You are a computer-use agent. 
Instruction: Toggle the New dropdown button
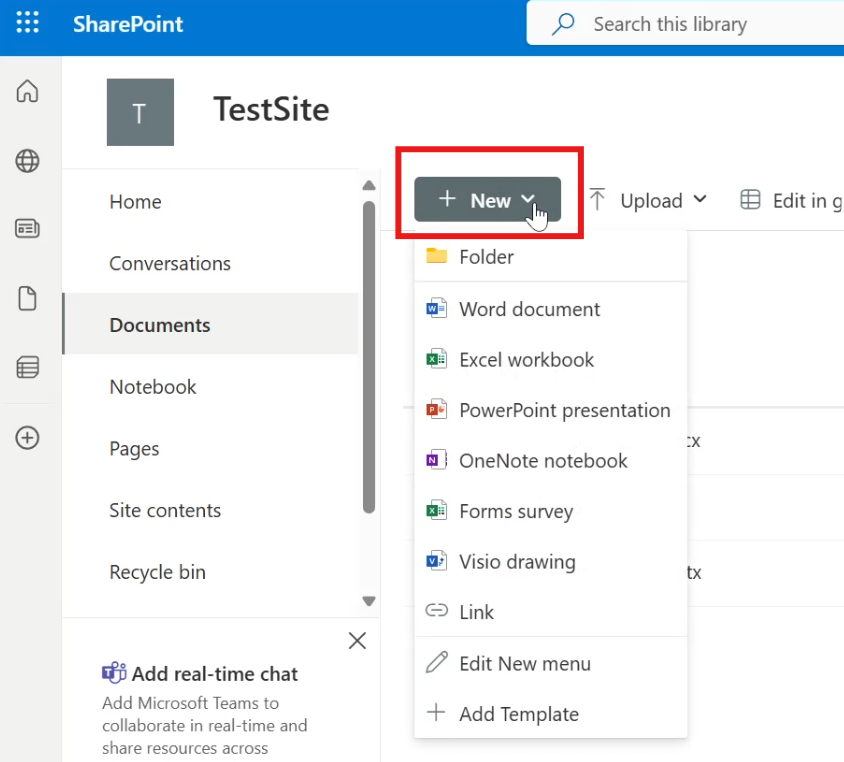tap(488, 199)
